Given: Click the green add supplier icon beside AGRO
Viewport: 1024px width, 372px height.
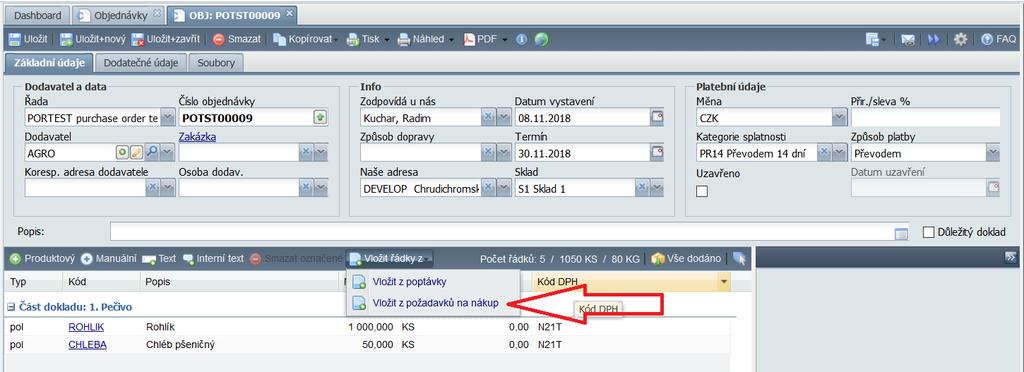Looking at the screenshot, I should (122, 153).
